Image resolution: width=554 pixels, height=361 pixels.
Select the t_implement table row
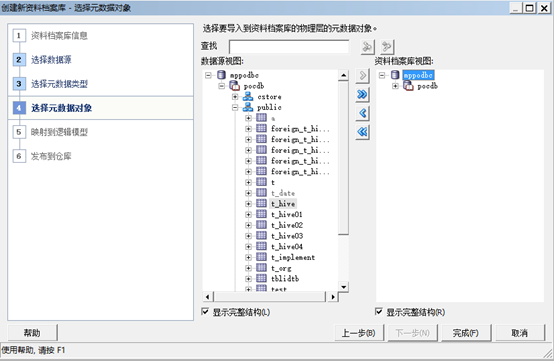(x=293, y=257)
